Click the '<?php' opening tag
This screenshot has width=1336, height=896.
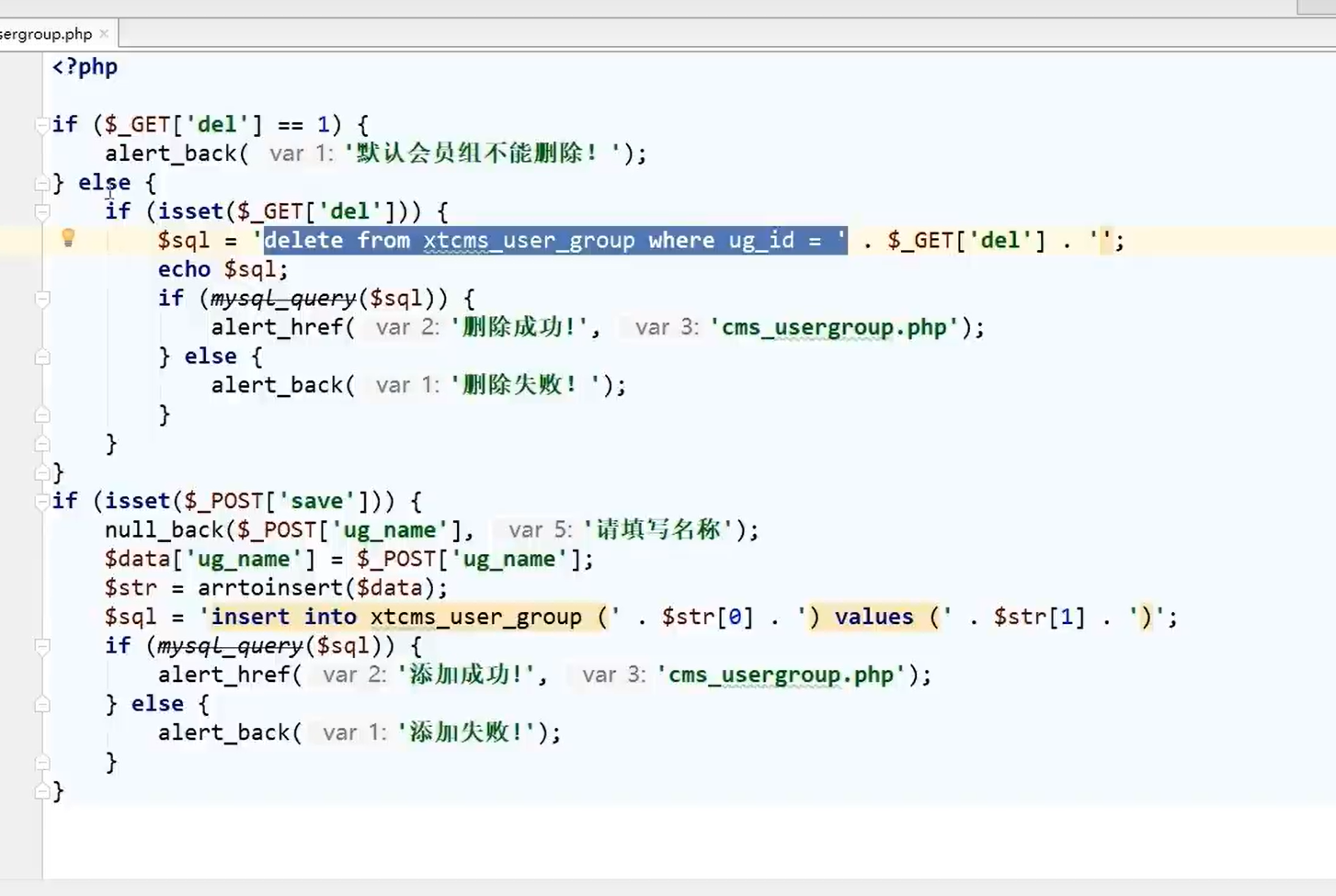(85, 67)
